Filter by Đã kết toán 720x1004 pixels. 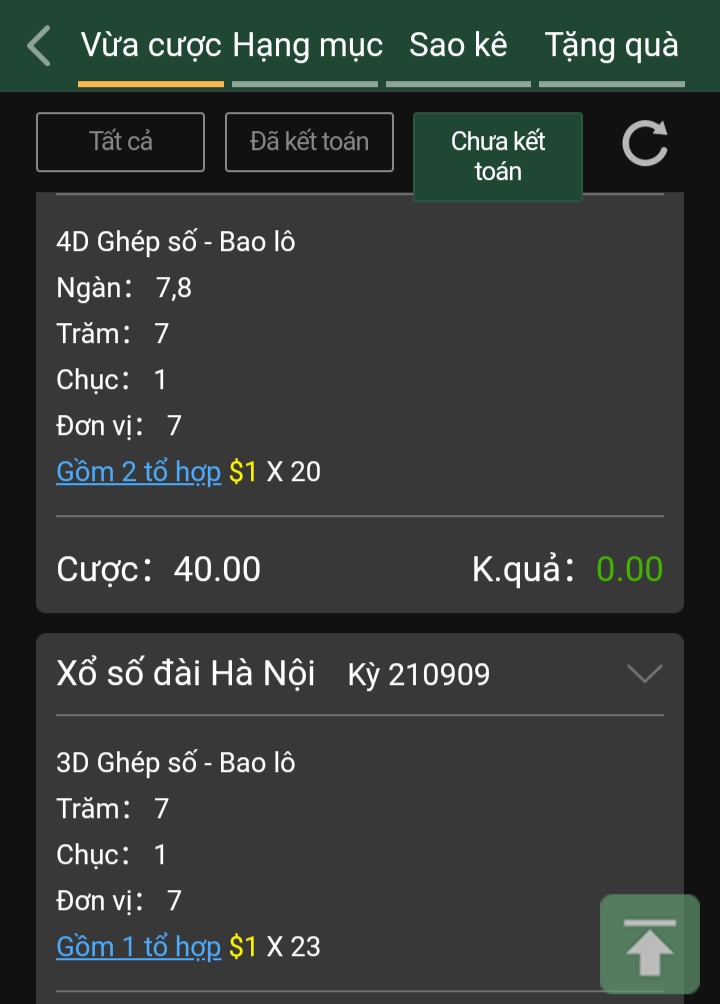309,142
